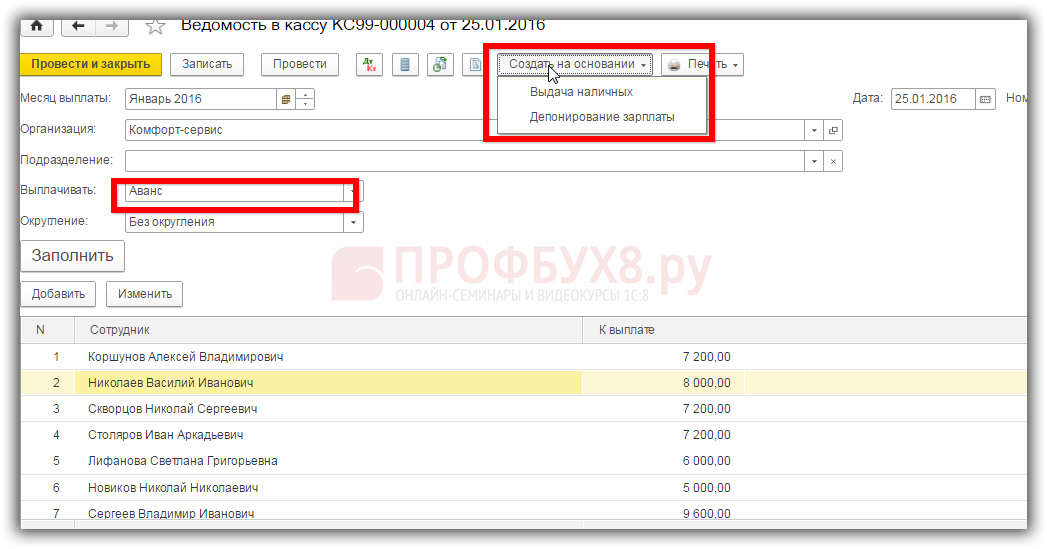Open the calendar picker for Дата field
This screenshot has width=1047, height=549.
[x=985, y=99]
